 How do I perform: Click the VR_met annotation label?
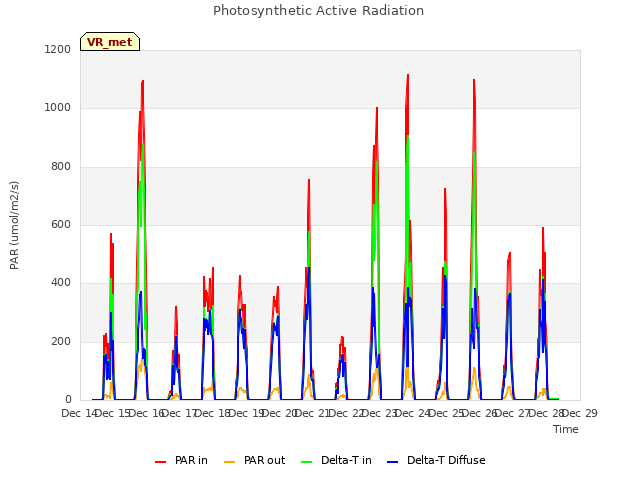(110, 42)
